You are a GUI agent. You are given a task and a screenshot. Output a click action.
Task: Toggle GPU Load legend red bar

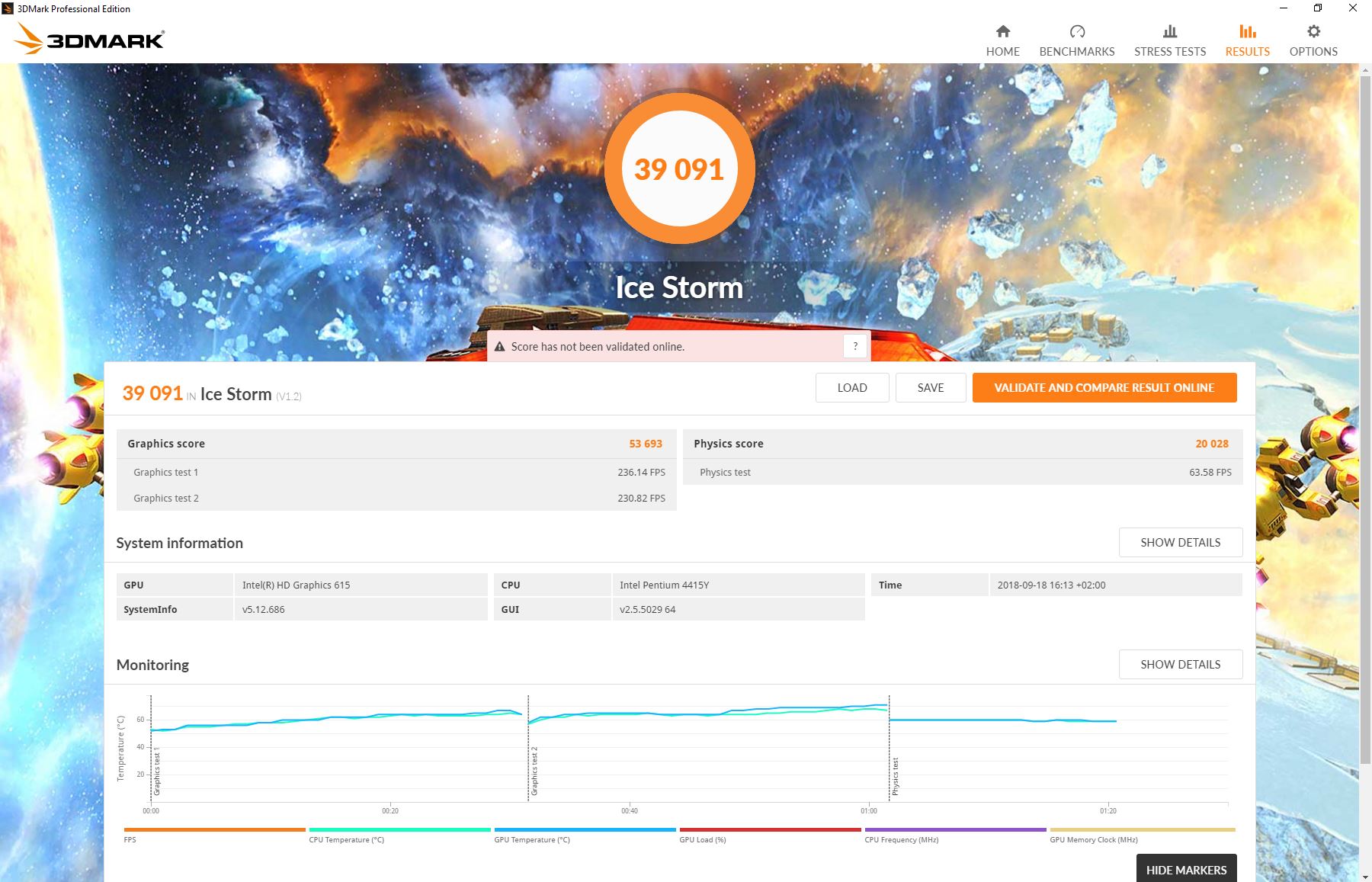tap(770, 829)
